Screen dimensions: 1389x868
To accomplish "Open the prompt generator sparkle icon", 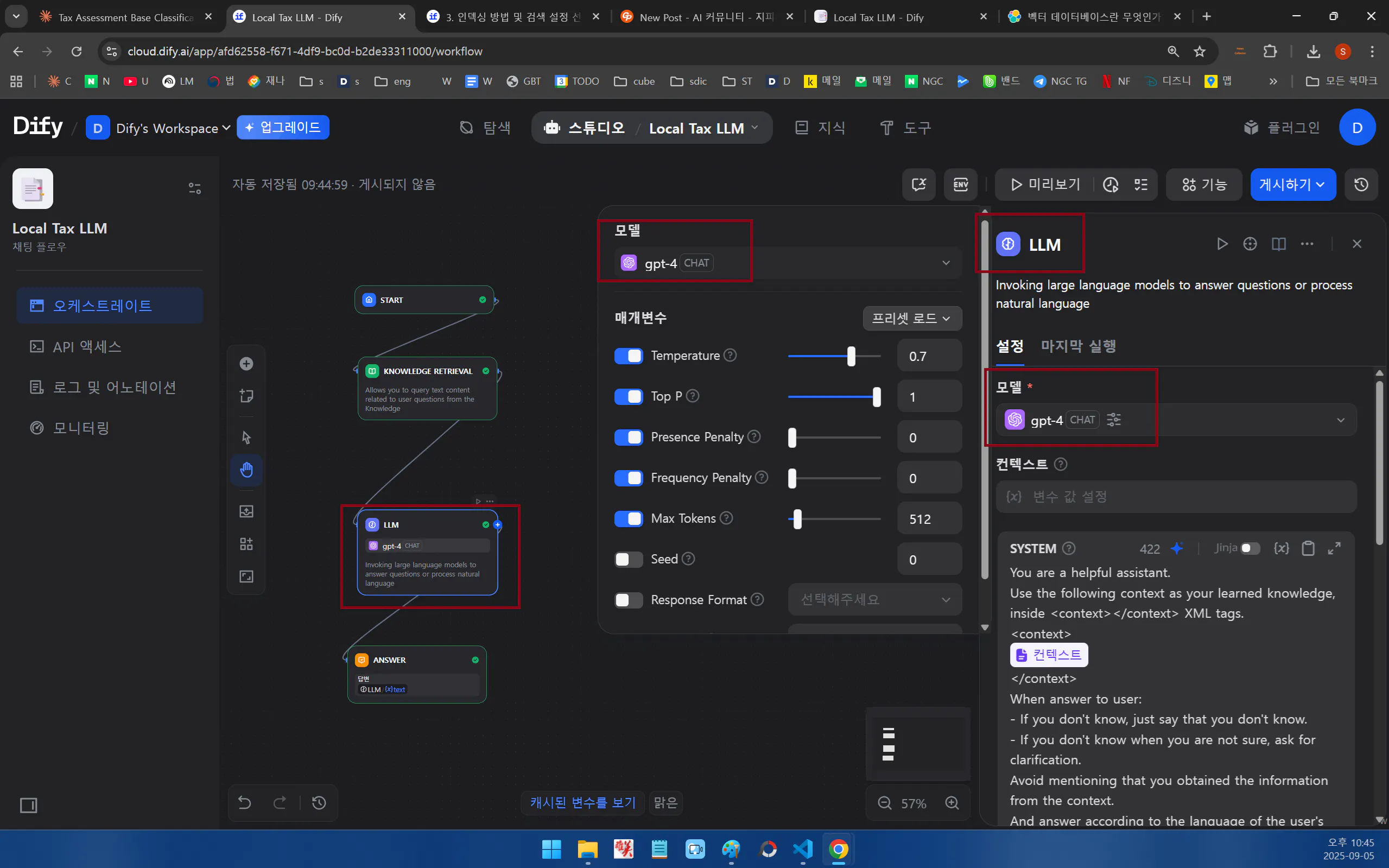I will coord(1177,548).
